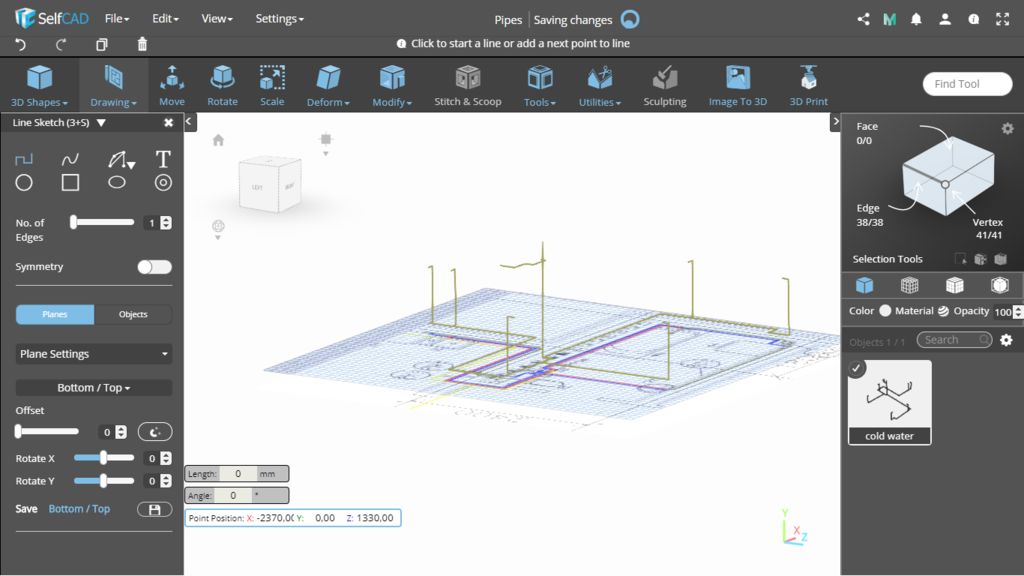This screenshot has height=576, width=1024.
Task: Open the Bottom / Top plane dropdown
Action: pyautogui.click(x=94, y=388)
